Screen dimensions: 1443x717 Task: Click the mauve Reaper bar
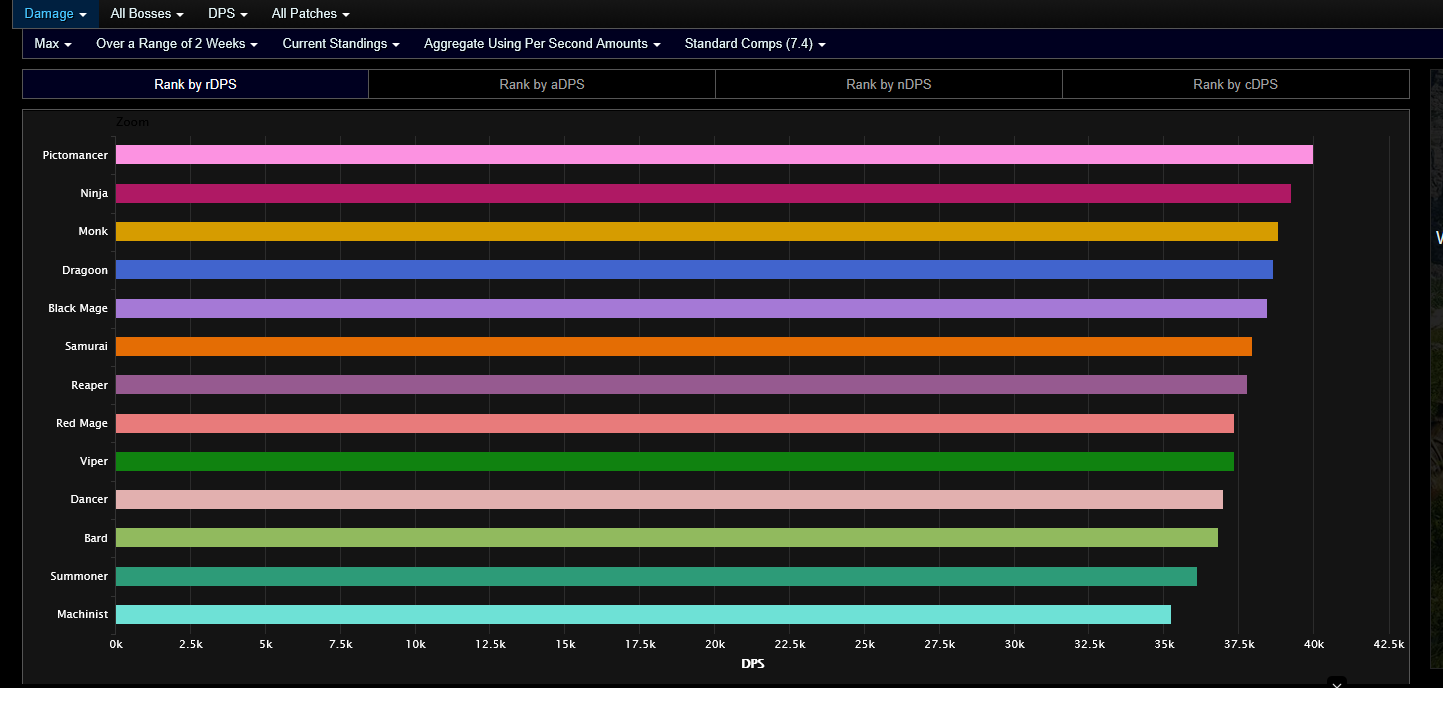[x=681, y=385]
